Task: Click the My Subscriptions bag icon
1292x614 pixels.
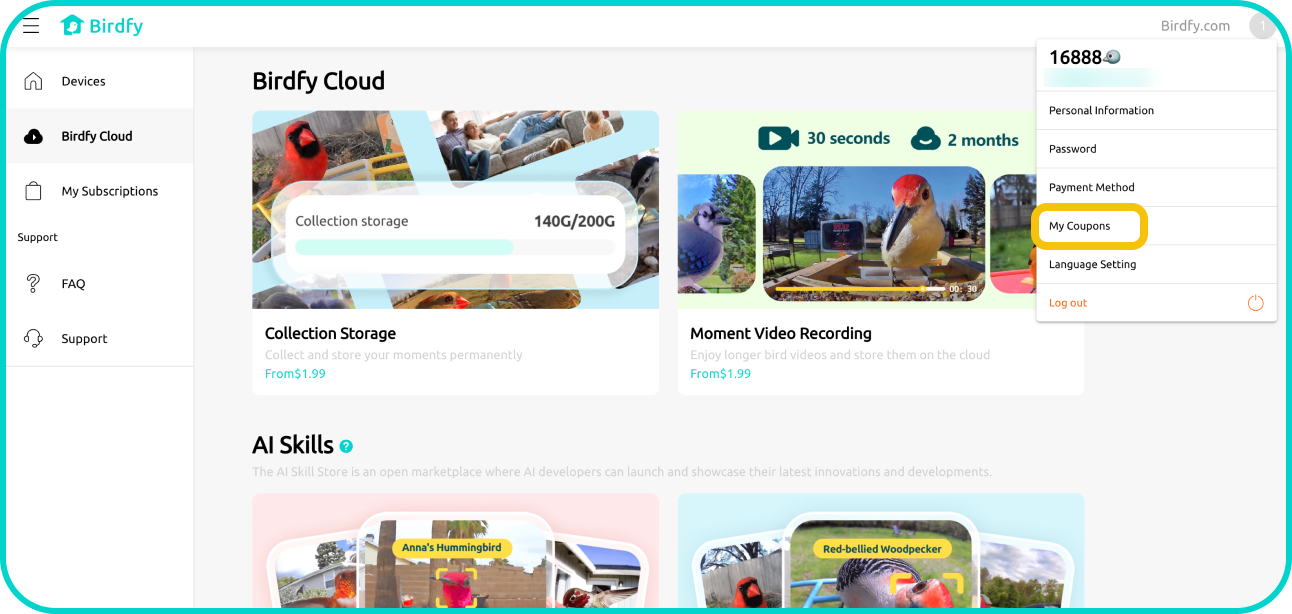Action: coord(34,191)
